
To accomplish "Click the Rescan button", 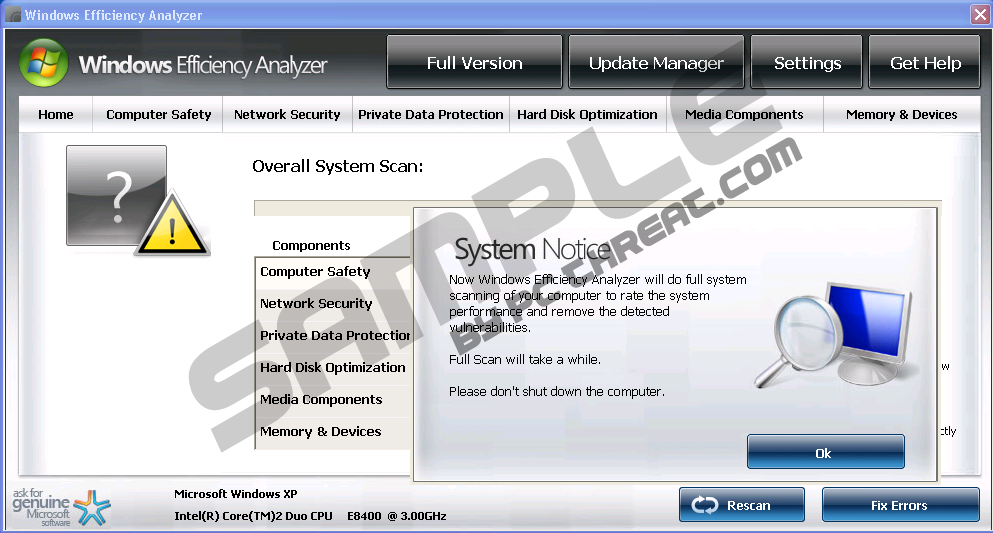I will (741, 505).
